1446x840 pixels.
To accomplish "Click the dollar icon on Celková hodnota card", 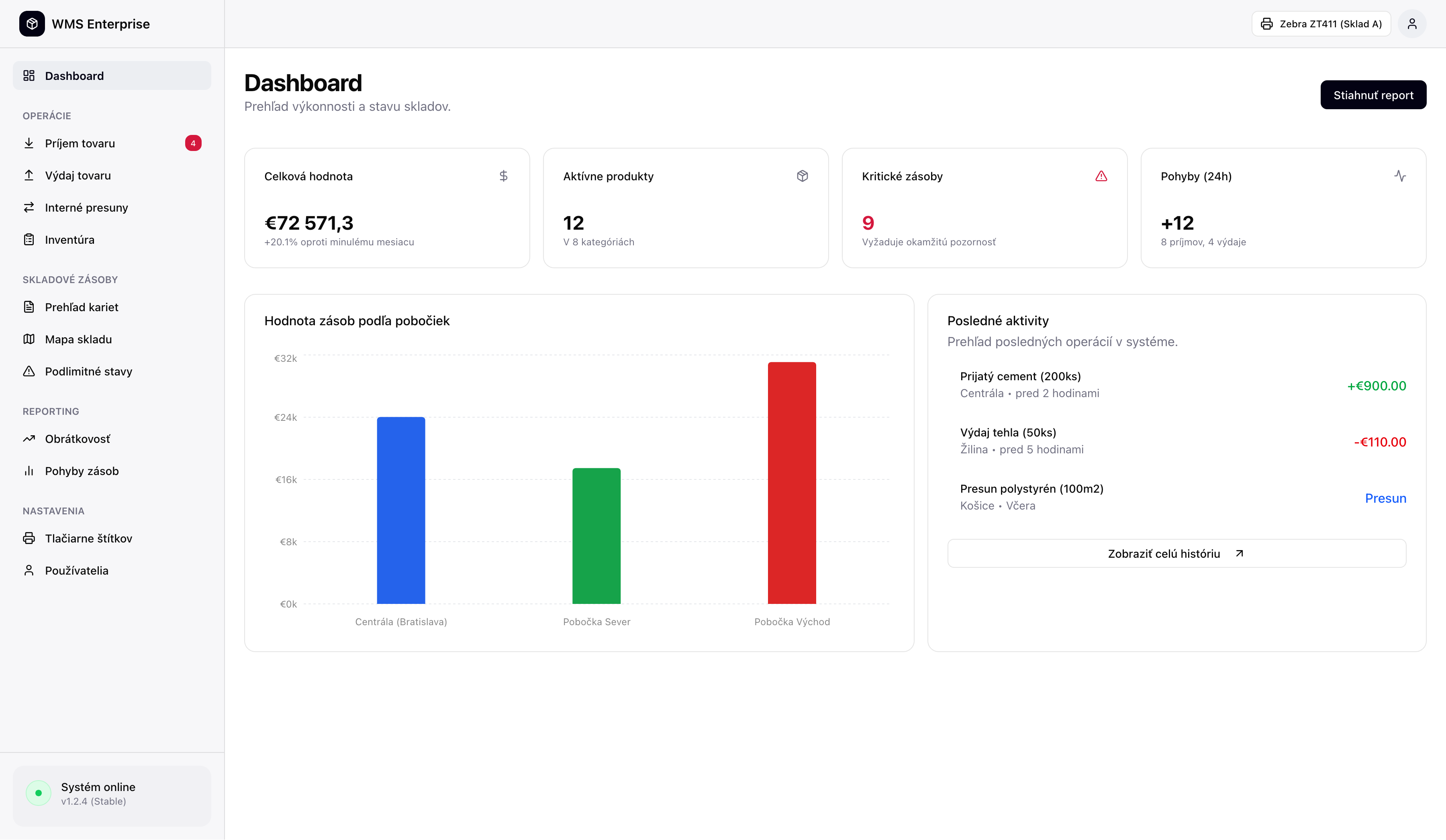I will tap(503, 176).
